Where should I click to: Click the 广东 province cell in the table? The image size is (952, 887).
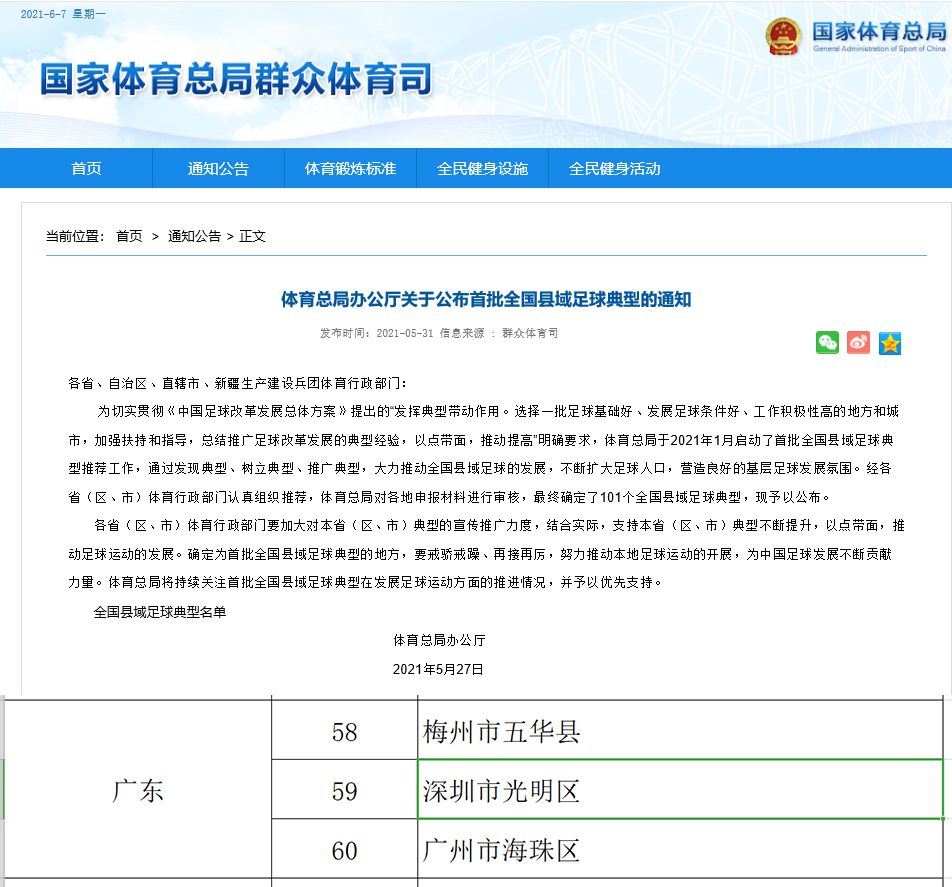click(138, 791)
